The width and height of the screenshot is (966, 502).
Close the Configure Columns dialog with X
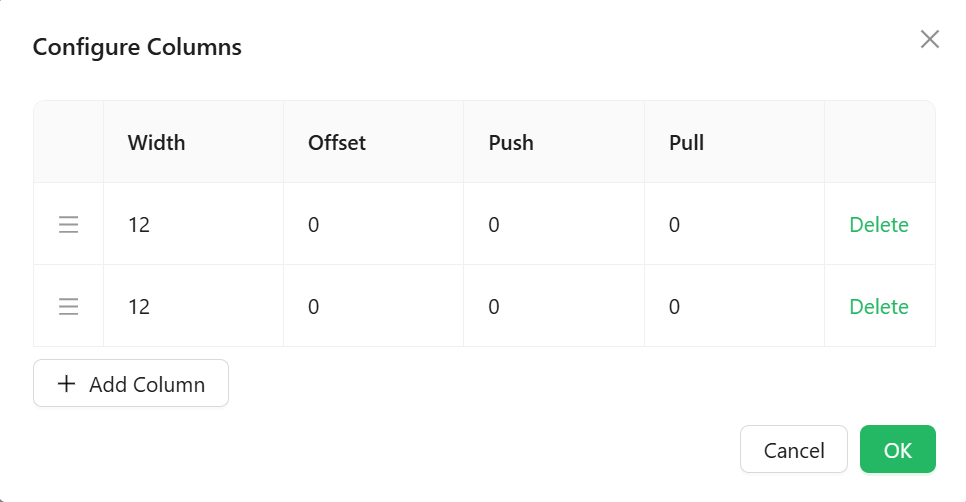click(x=930, y=39)
